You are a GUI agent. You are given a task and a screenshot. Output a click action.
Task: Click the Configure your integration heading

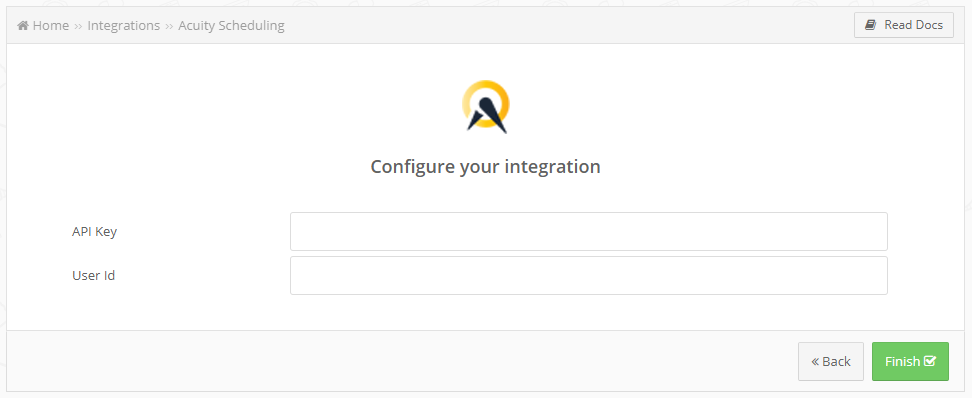tap(485, 167)
